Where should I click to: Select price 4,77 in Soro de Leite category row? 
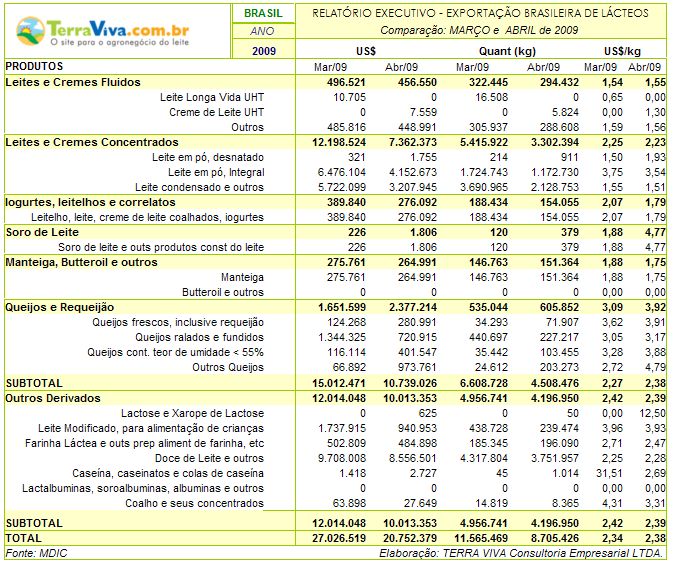[655, 232]
